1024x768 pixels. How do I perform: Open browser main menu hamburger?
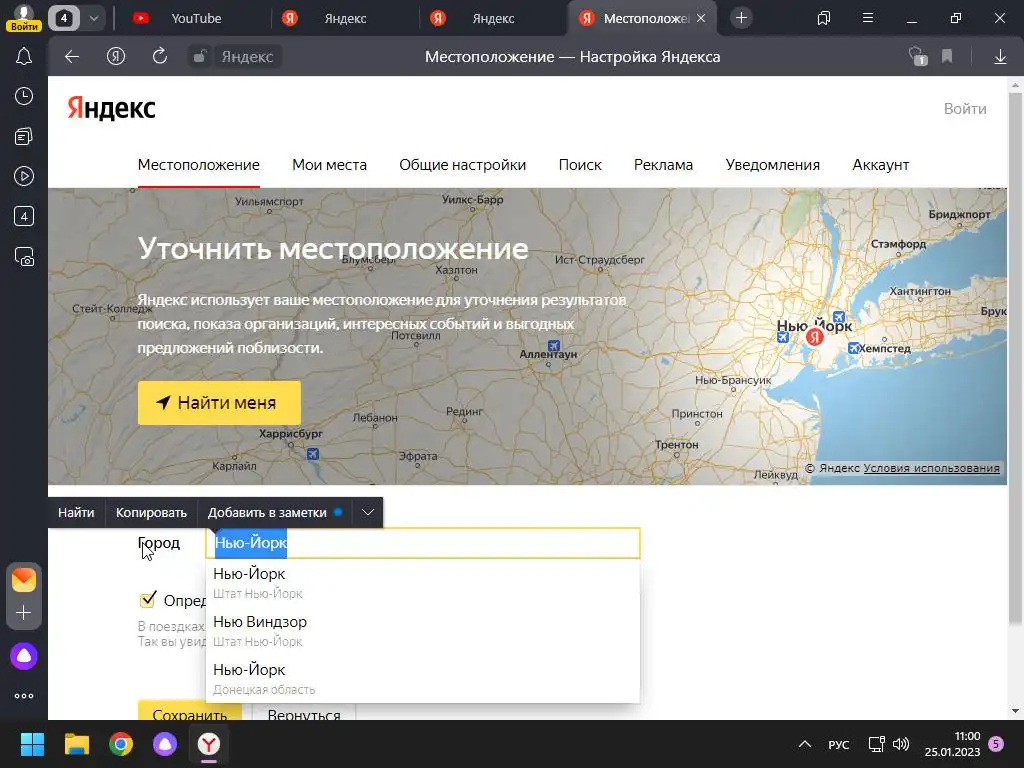pyautogui.click(x=868, y=18)
